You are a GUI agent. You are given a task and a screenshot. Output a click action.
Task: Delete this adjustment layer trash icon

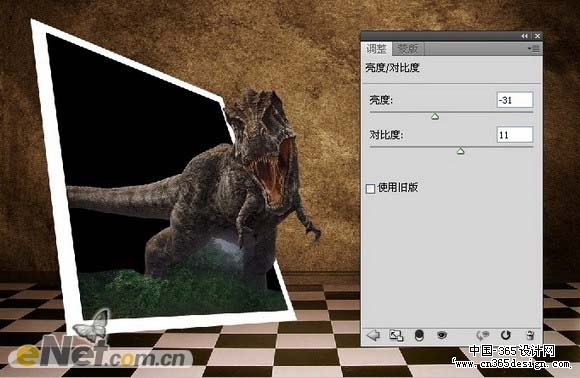coord(530,335)
